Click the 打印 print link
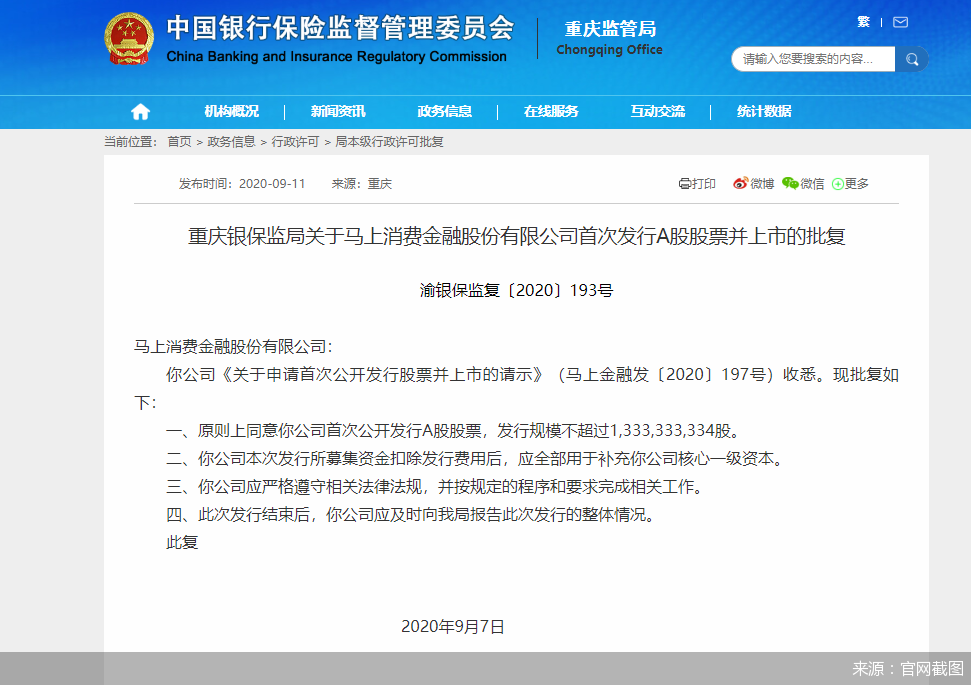The image size is (971, 685). point(703,184)
